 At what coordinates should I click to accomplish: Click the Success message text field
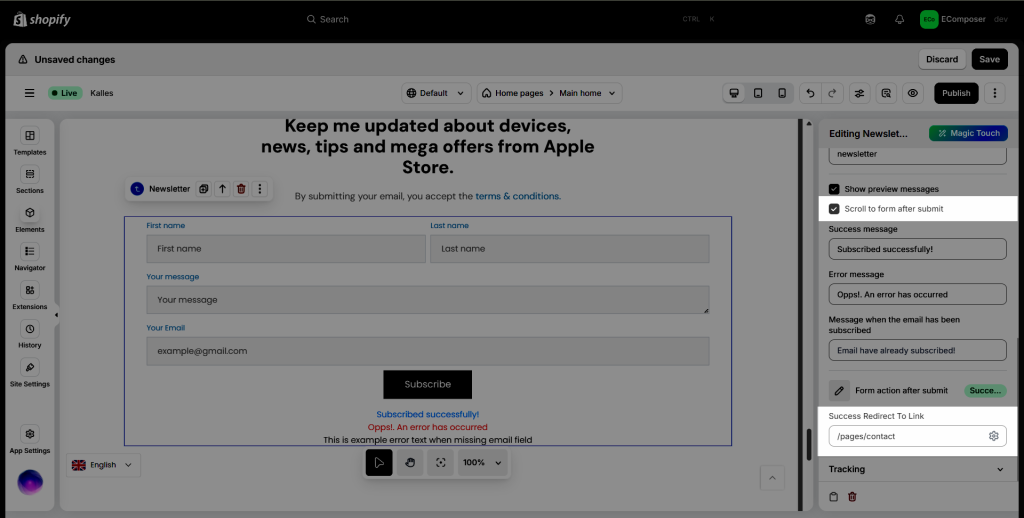click(917, 249)
